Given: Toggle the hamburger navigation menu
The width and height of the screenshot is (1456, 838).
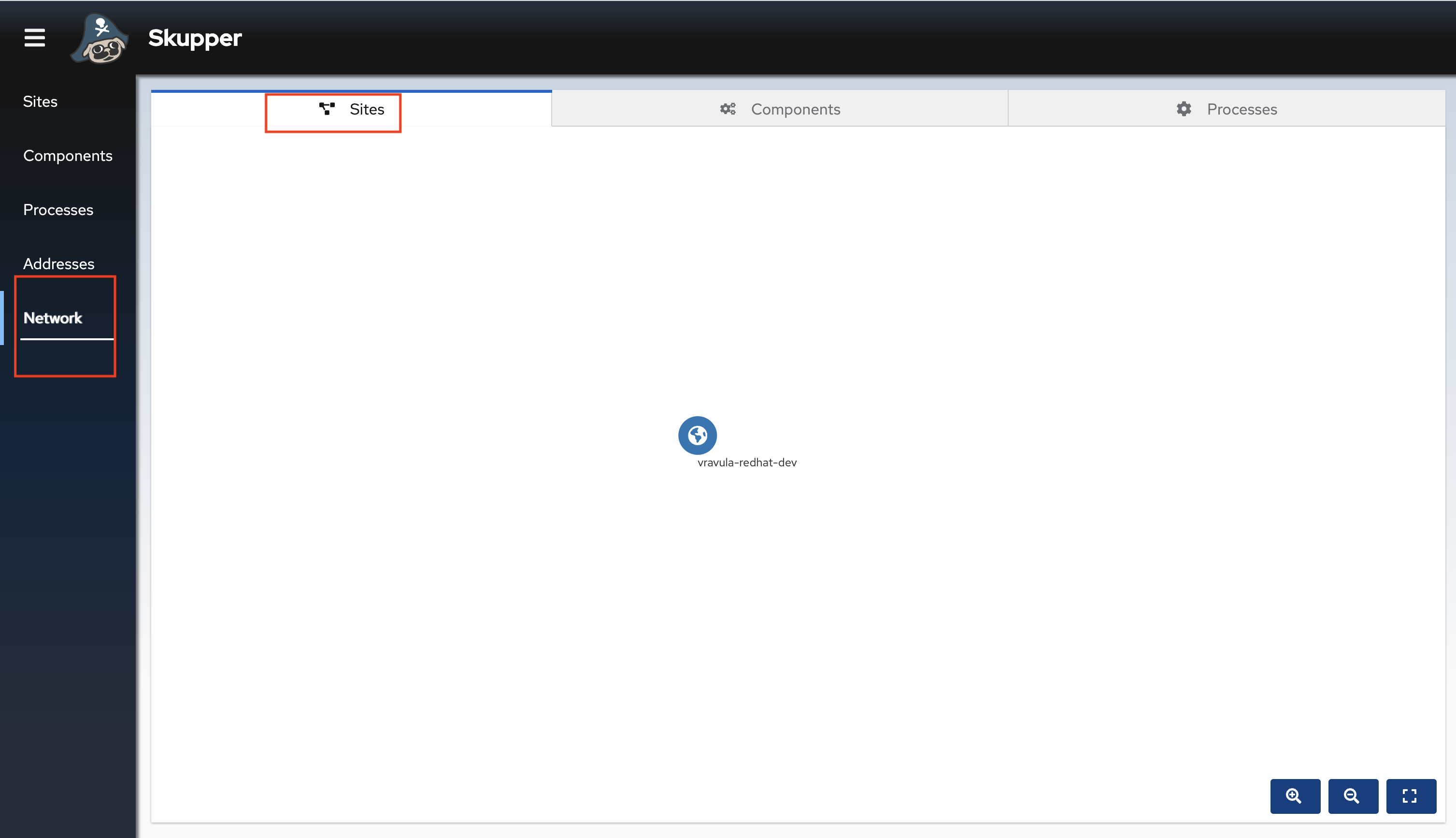Looking at the screenshot, I should (x=34, y=38).
